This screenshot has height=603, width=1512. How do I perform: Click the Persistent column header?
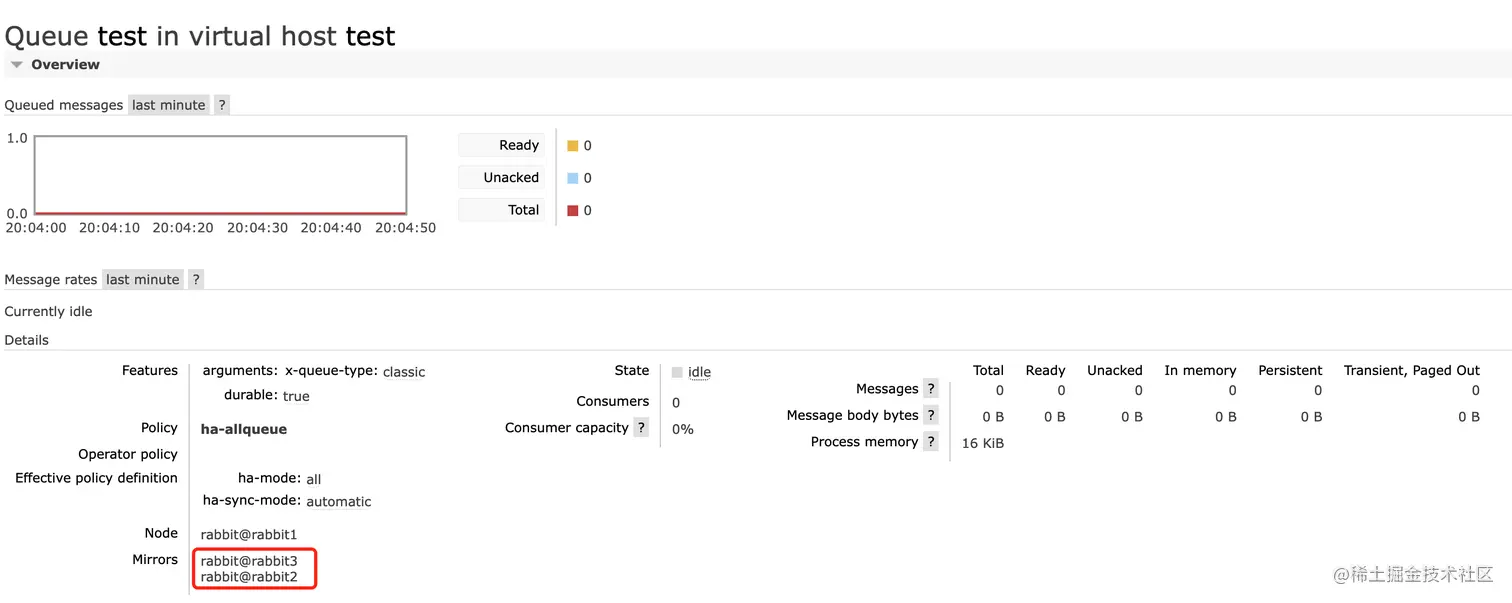tap(1290, 370)
